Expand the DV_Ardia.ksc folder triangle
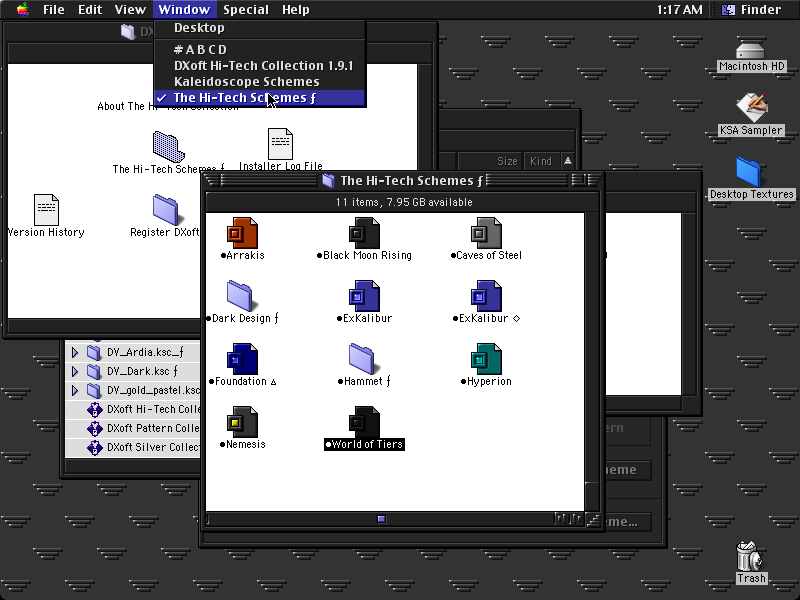 pyautogui.click(x=74, y=353)
